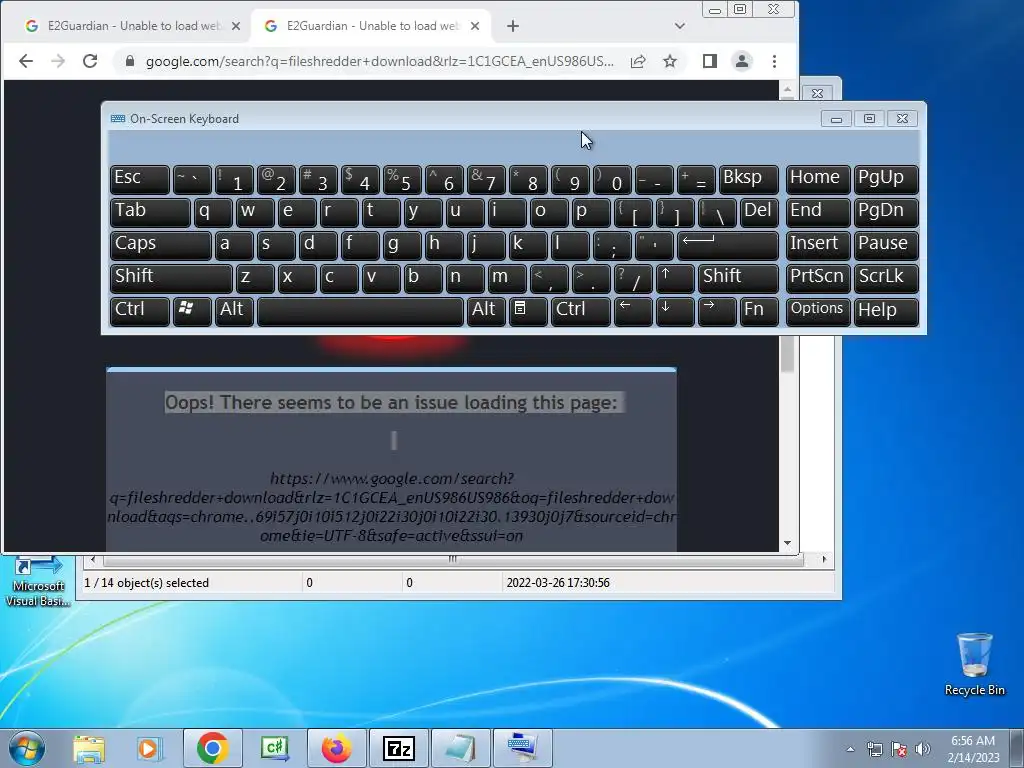Click the left arrow key
This screenshot has width=1024, height=768.
[633, 311]
